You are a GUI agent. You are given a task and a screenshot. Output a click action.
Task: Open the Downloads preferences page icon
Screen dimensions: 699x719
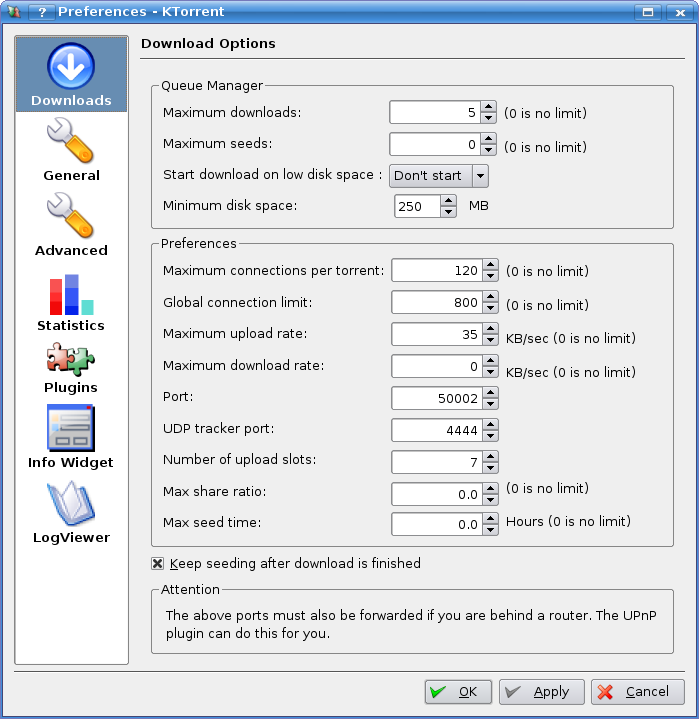pos(71,67)
